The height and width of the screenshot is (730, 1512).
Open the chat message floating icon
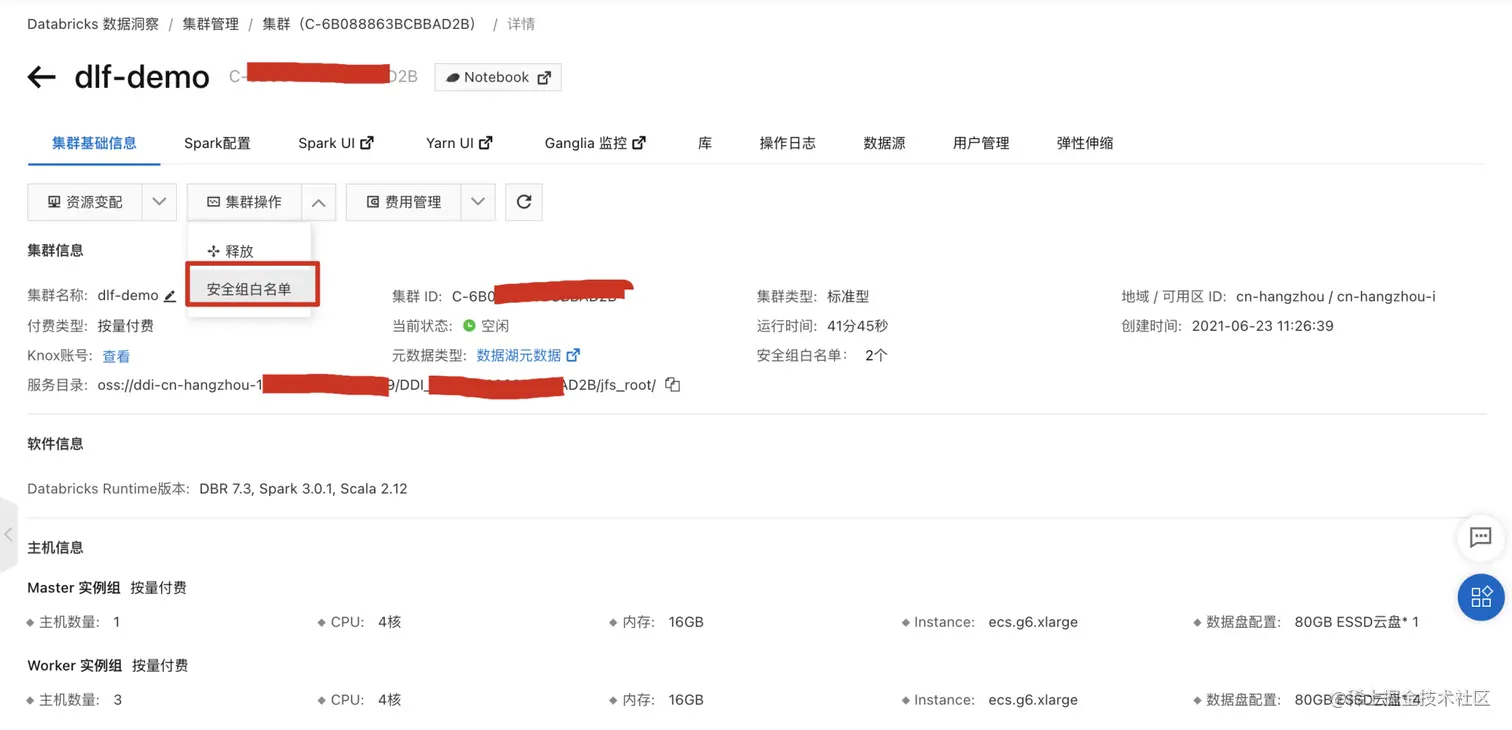(x=1481, y=538)
